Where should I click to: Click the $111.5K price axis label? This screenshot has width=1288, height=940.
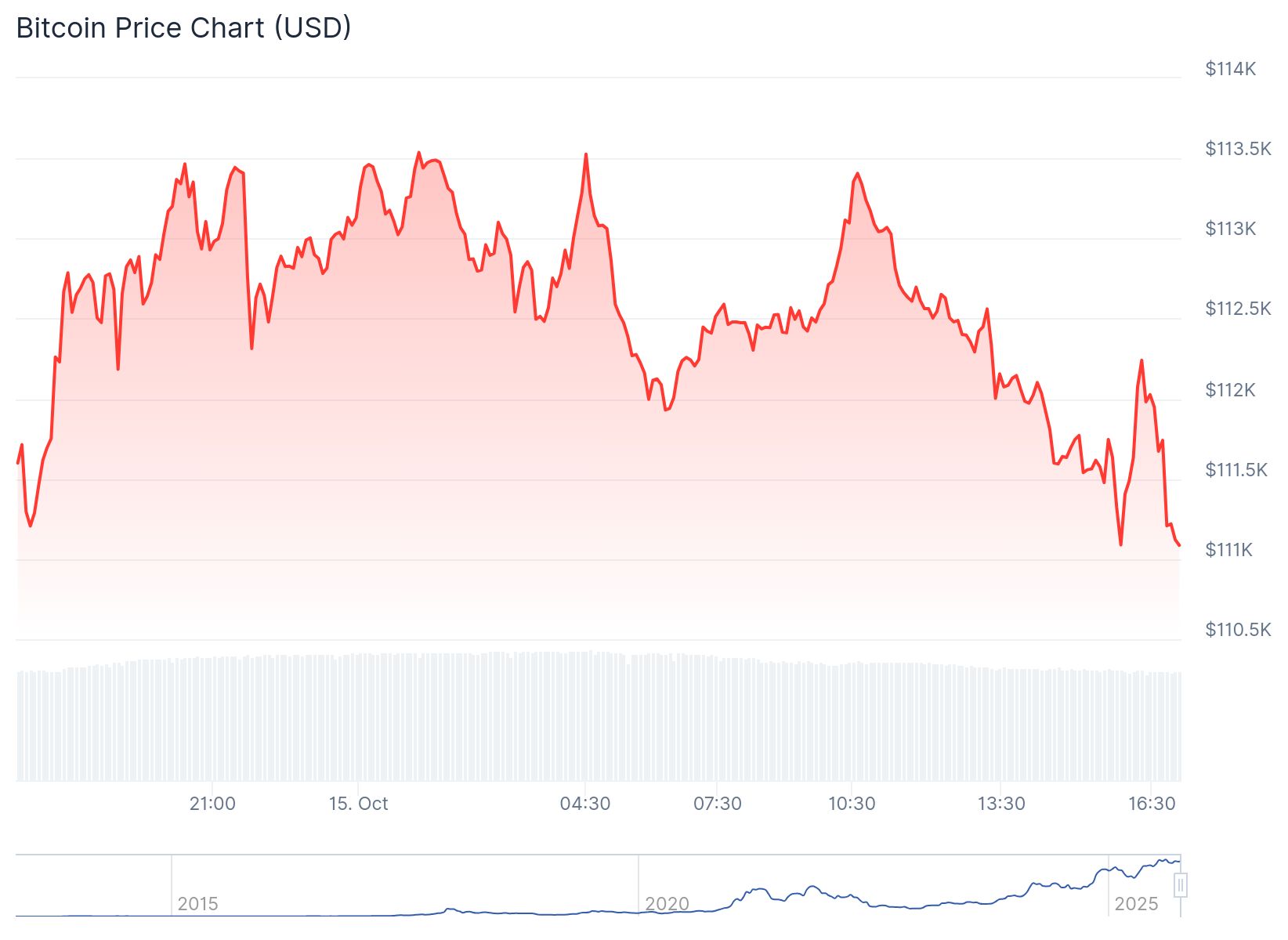pos(1236,470)
